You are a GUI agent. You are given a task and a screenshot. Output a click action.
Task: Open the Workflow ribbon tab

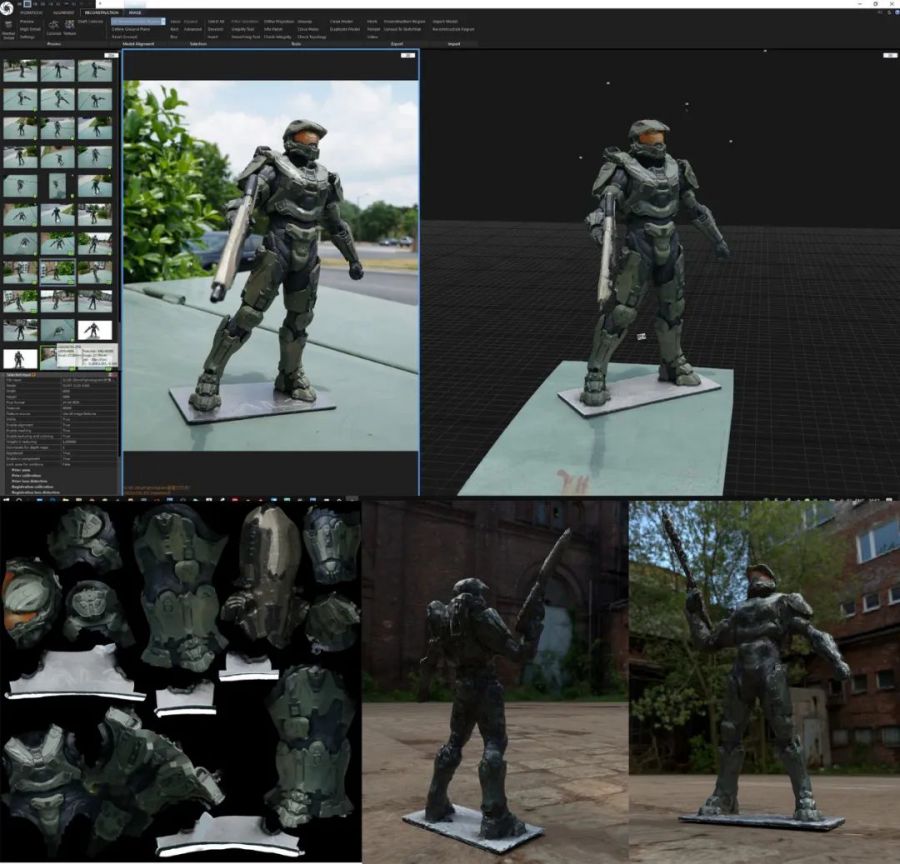point(31,12)
